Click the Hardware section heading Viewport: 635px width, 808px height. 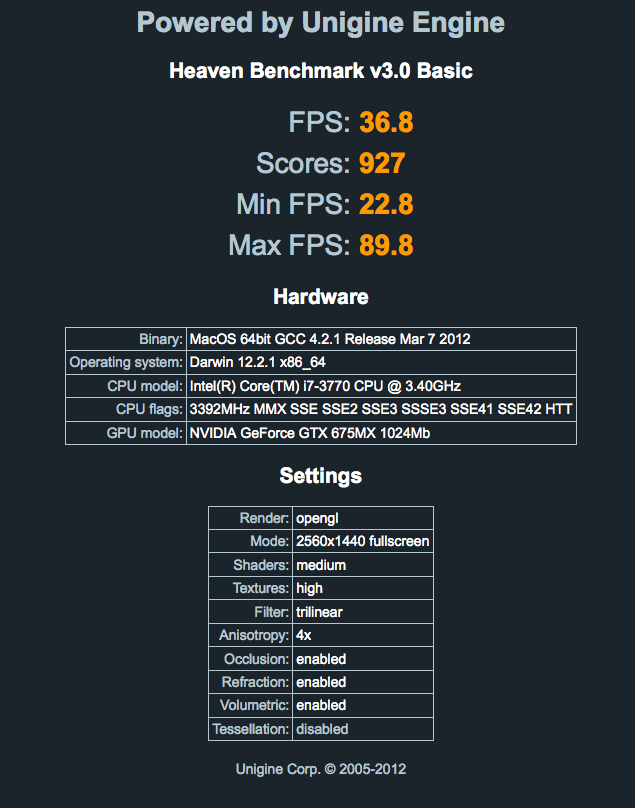tap(321, 297)
